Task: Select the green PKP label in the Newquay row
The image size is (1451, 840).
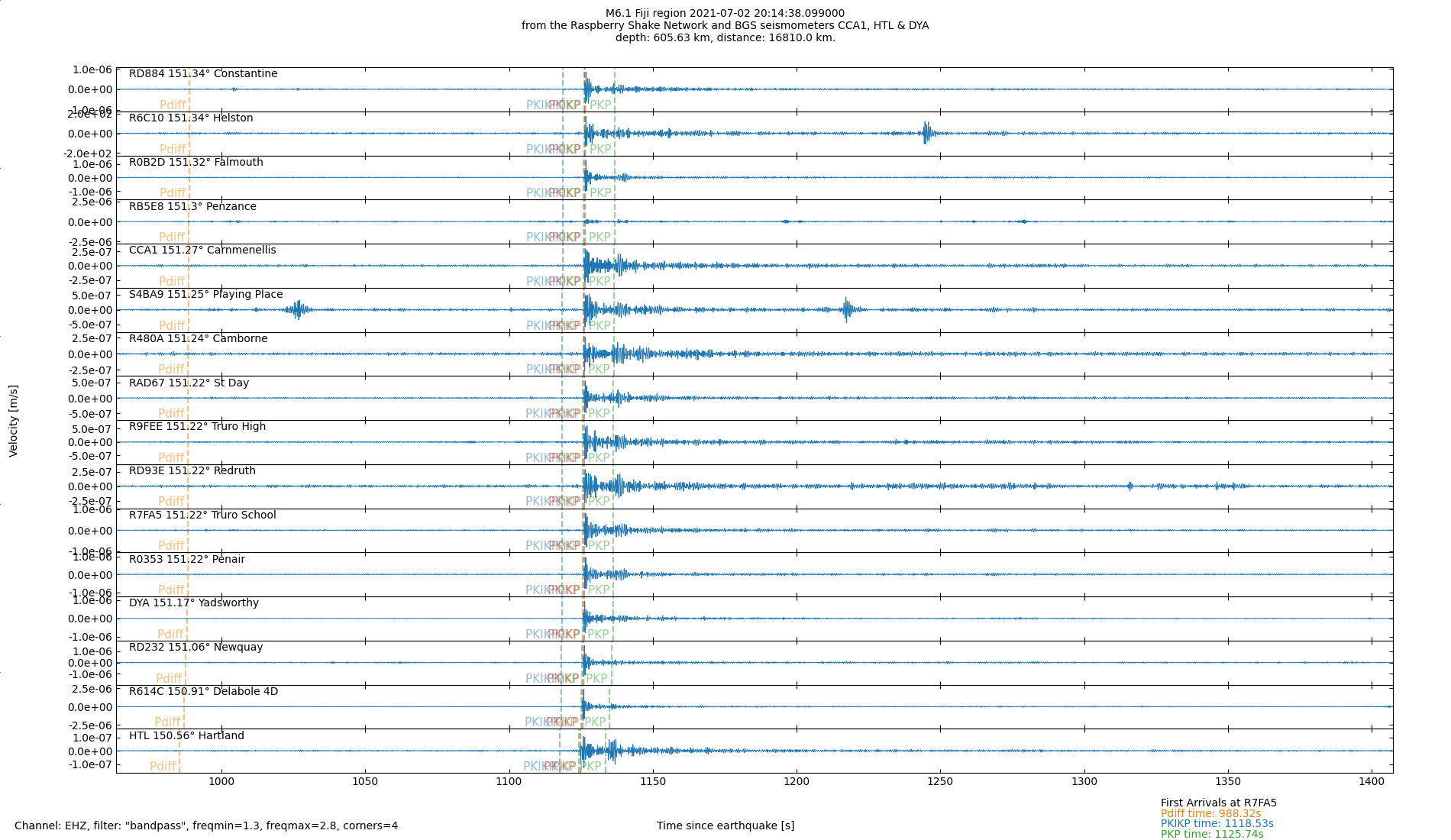Action: (x=596, y=678)
